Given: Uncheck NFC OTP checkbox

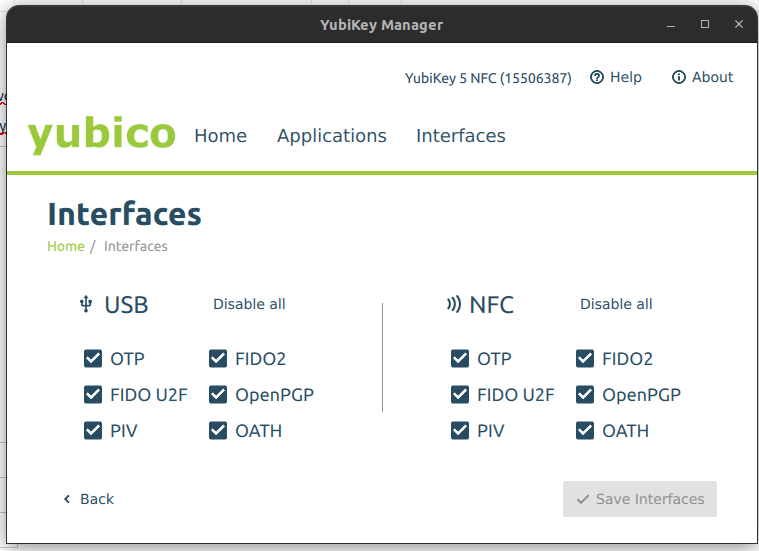Looking at the screenshot, I should click(x=460, y=359).
